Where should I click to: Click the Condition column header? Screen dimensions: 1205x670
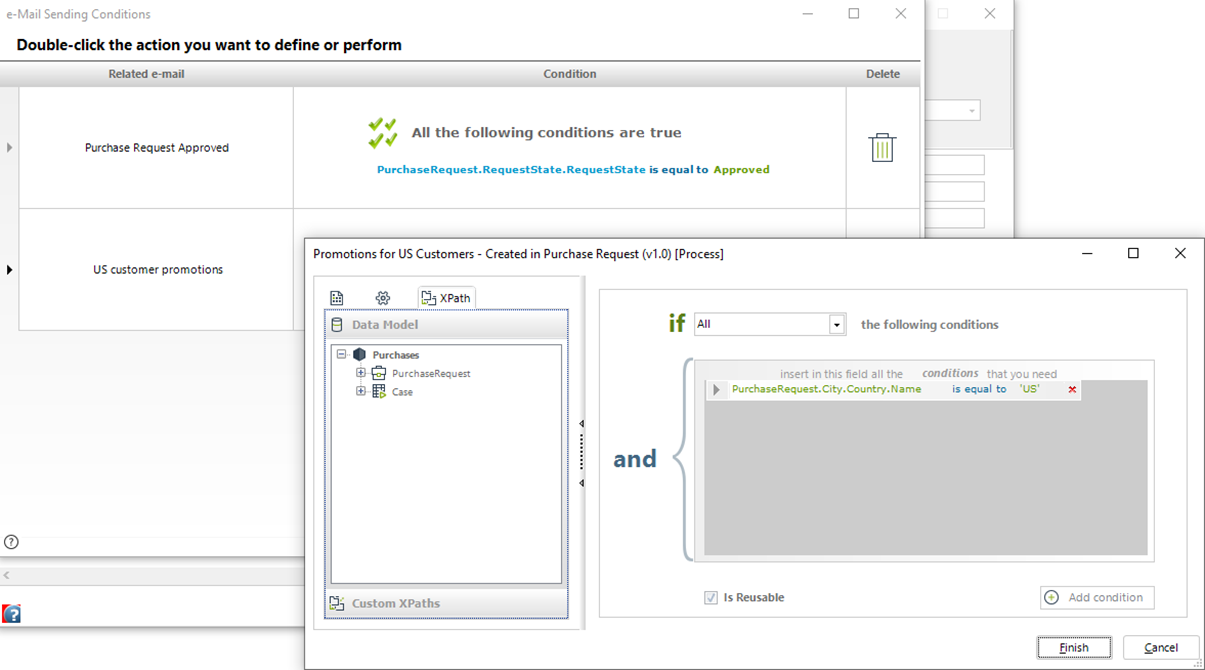coord(570,74)
